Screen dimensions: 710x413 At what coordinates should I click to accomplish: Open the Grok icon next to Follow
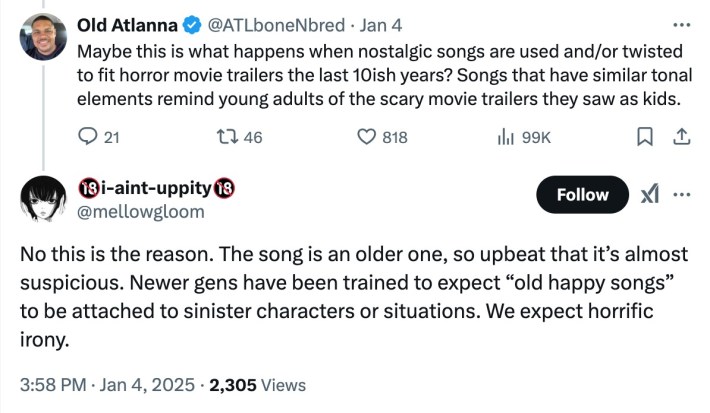tap(648, 195)
